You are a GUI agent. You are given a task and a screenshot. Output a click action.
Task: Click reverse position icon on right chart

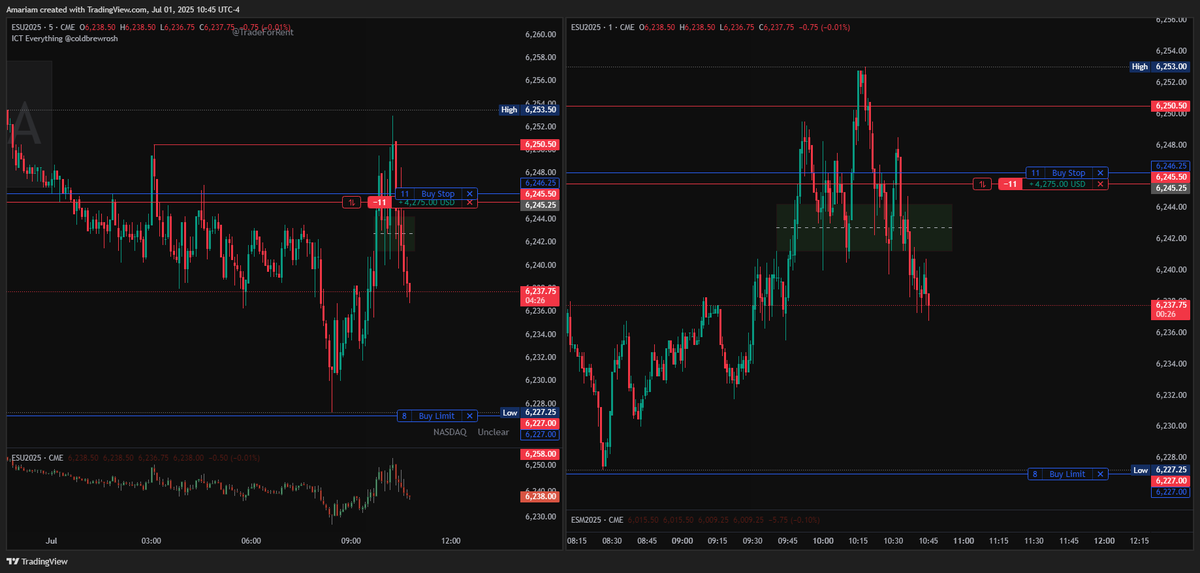(983, 184)
